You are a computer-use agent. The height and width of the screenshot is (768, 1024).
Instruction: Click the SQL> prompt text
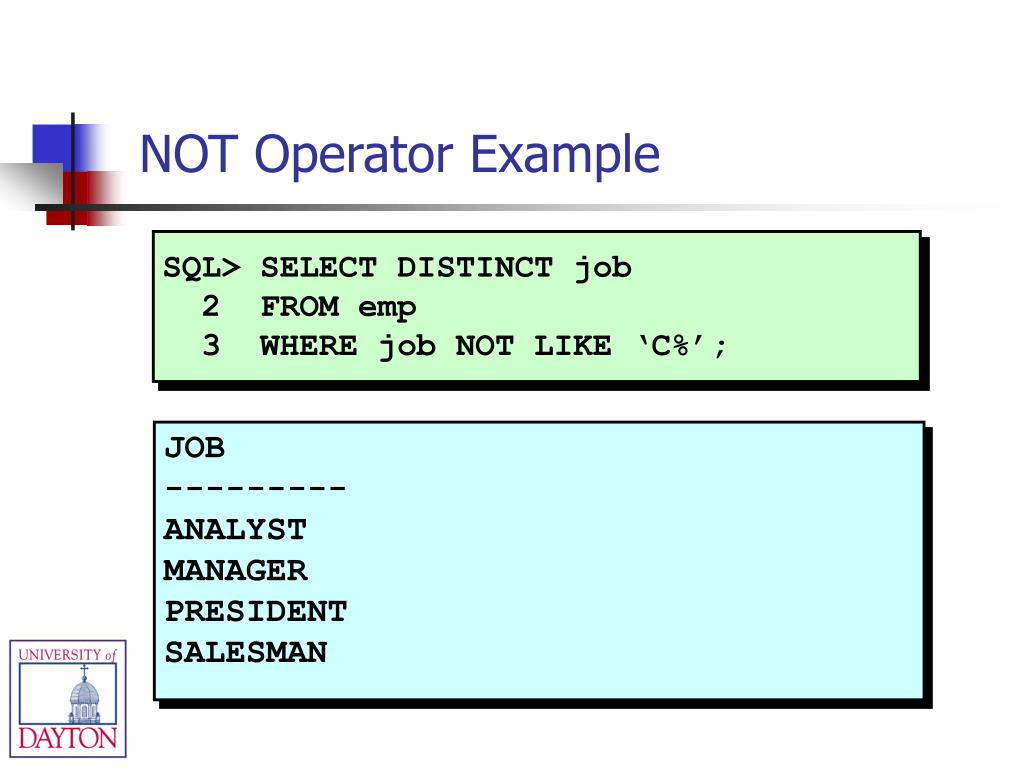coord(202,268)
